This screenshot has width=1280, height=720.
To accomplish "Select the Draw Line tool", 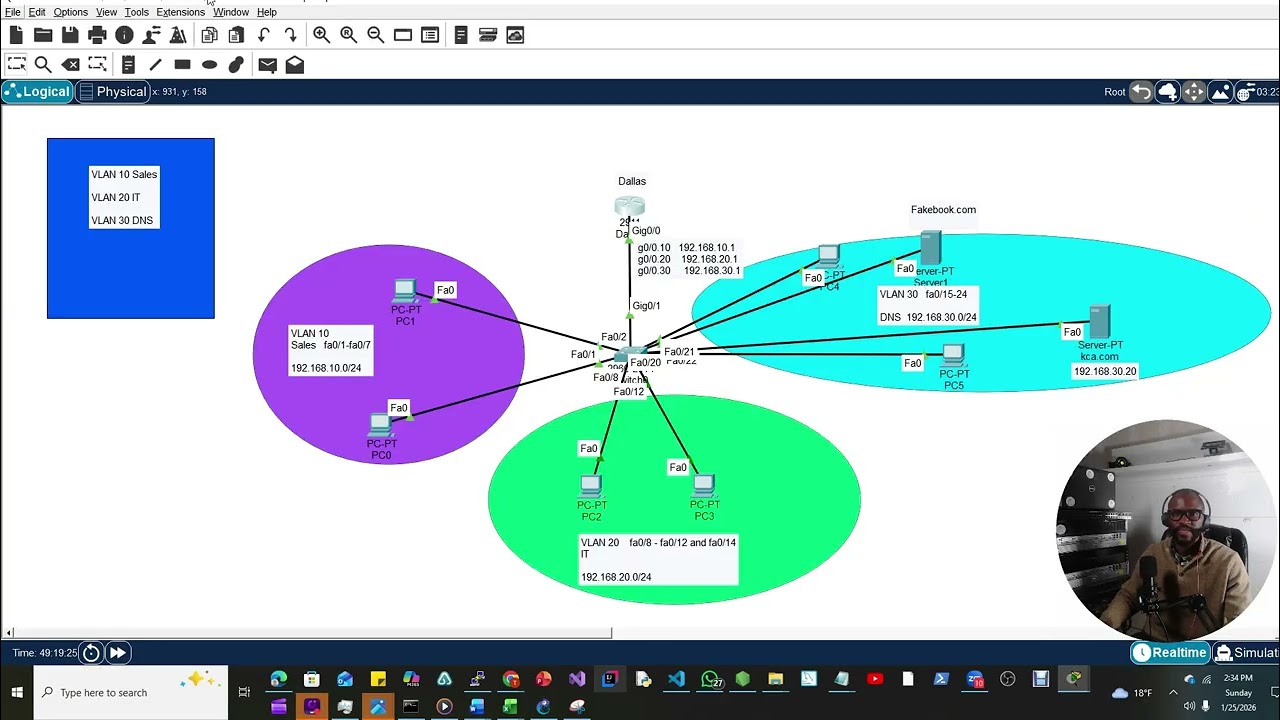I will (155, 64).
